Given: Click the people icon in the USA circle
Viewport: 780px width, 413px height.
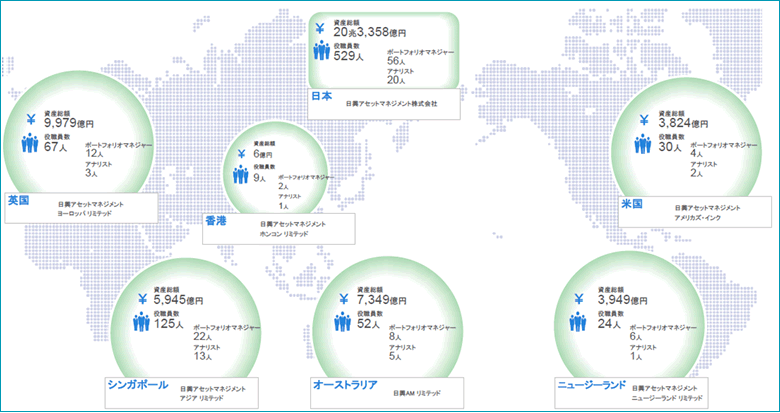Looking at the screenshot, I should click(x=643, y=144).
